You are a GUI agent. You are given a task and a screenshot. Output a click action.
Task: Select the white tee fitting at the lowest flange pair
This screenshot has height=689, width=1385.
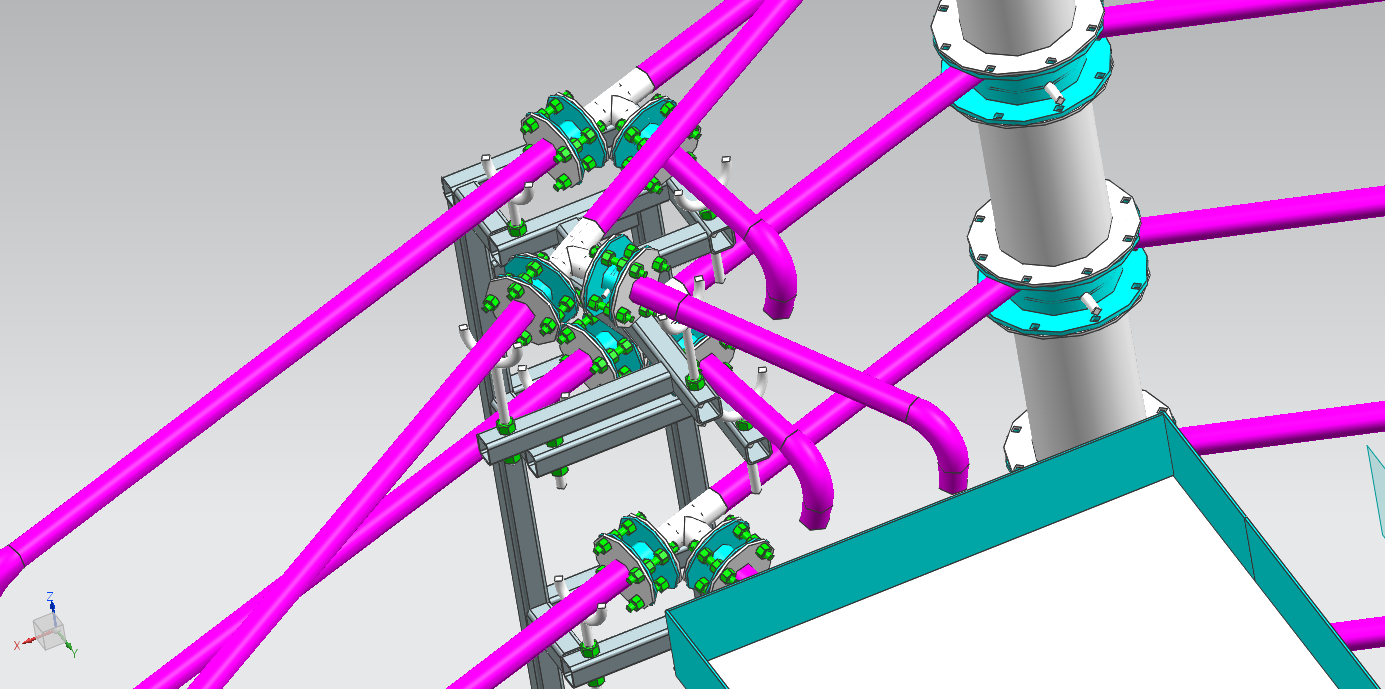click(x=693, y=520)
